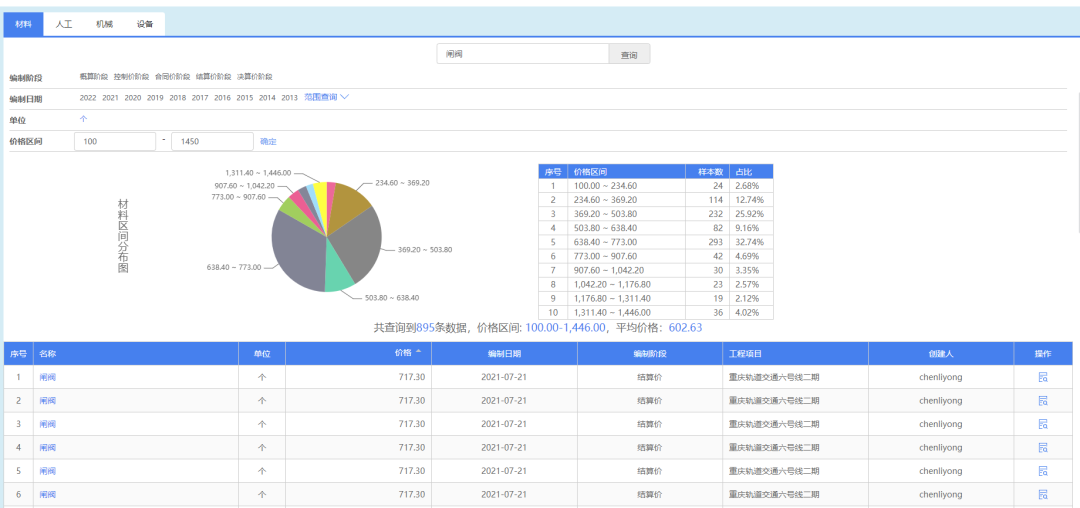This screenshot has height=508, width=1080.
Task: Filter by year 2018
Action: [x=178, y=98]
